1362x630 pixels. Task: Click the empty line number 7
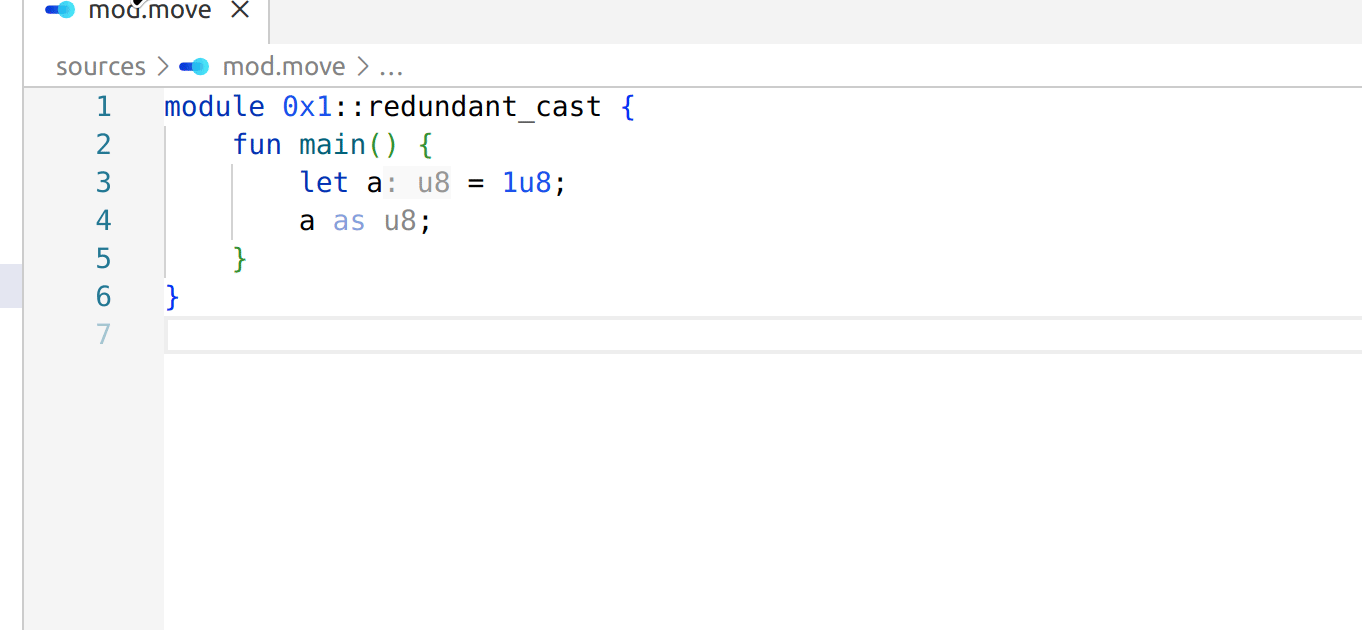(x=103, y=334)
